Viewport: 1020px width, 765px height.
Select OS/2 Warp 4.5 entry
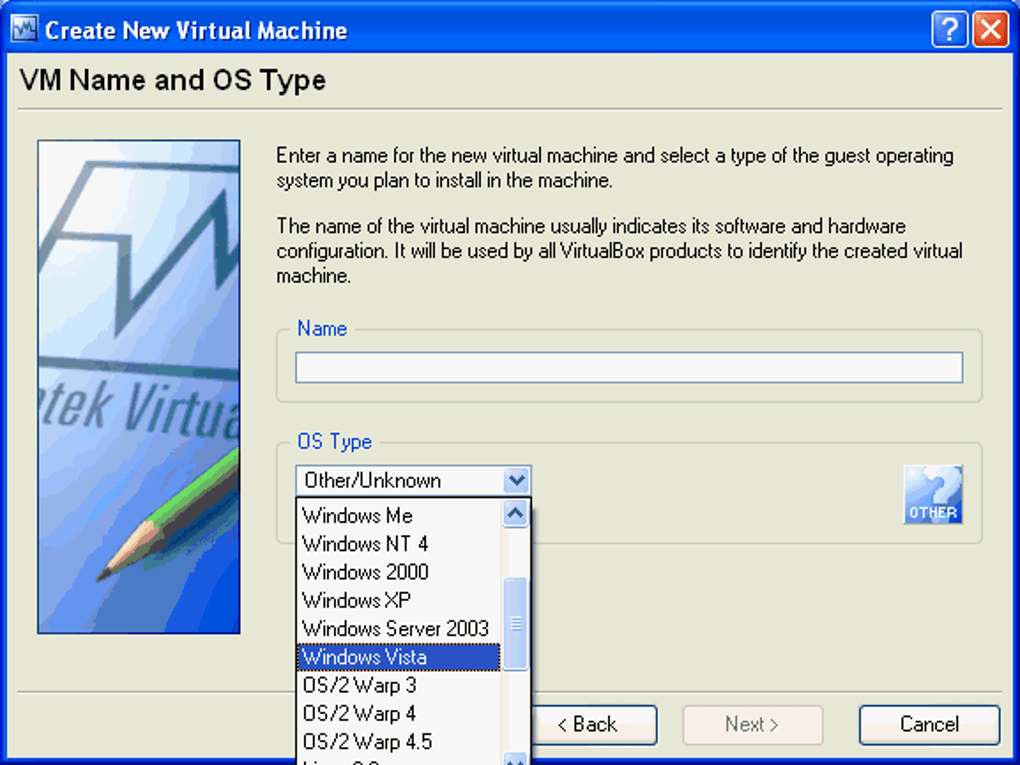point(399,742)
